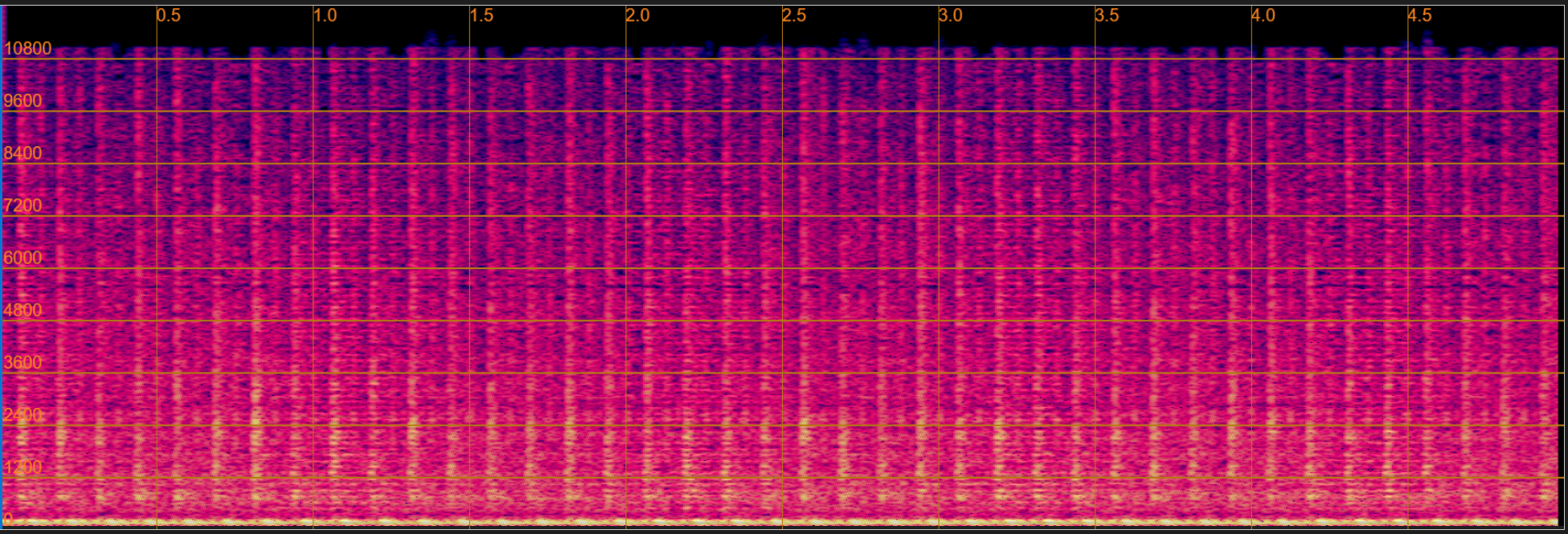The width and height of the screenshot is (1568, 534).
Task: Select the 4800 Hz frequency label
Action: click(x=23, y=311)
